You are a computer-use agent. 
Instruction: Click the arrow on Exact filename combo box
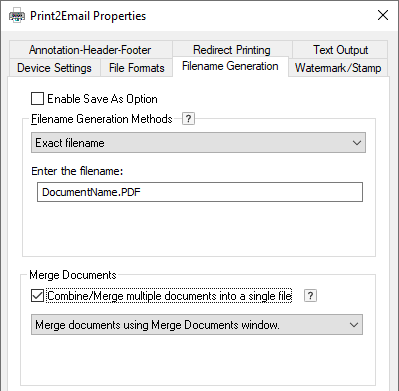357,143
